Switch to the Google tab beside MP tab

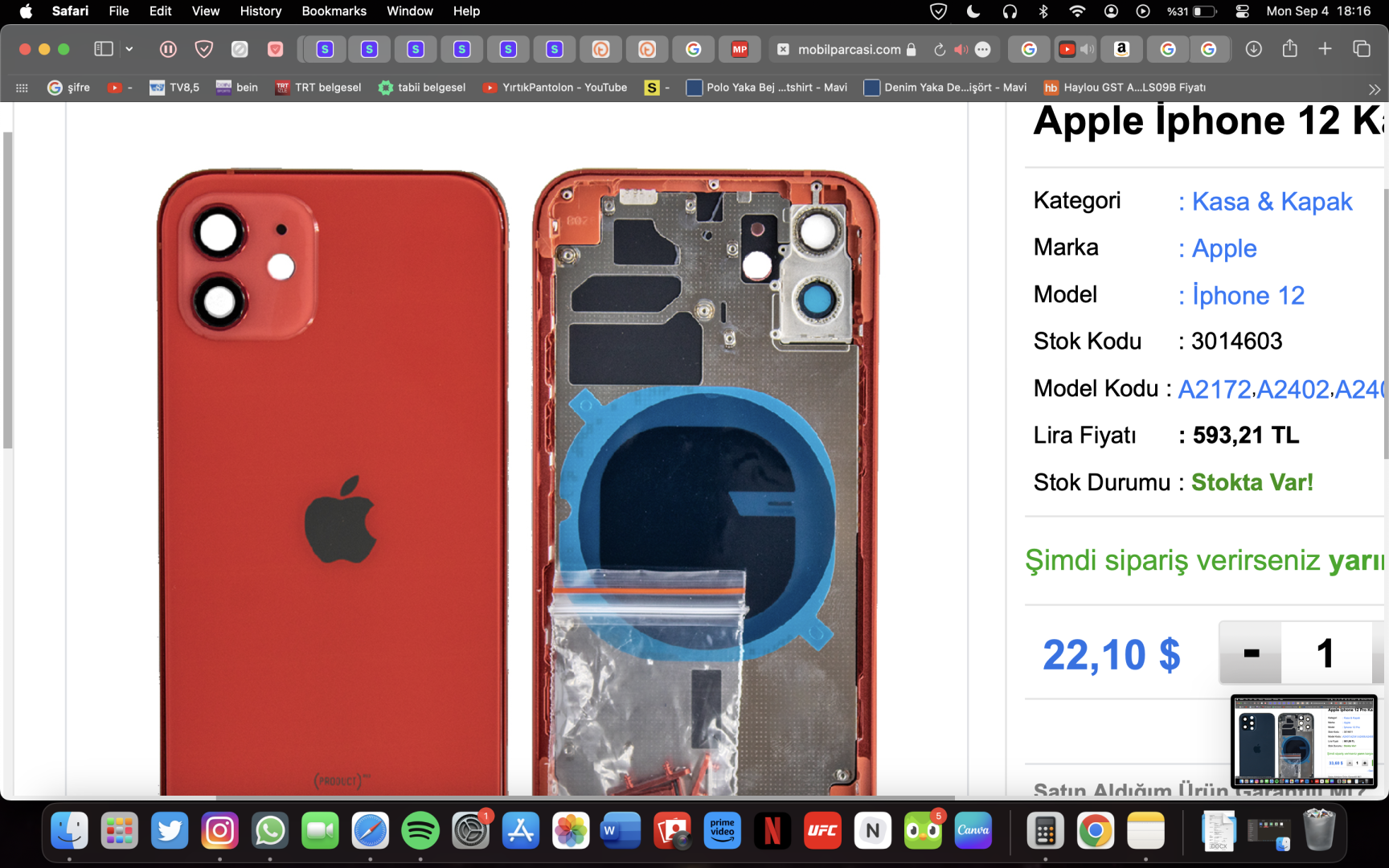(x=693, y=50)
